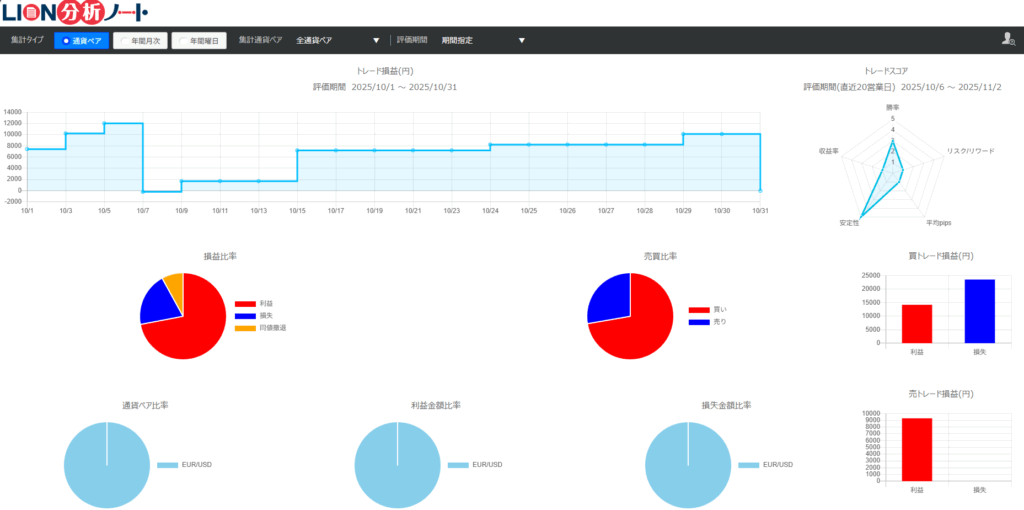Toggle EUR/USD legend under 通貨ペア比率
Screen dimensions: 1024x510
coord(166,465)
